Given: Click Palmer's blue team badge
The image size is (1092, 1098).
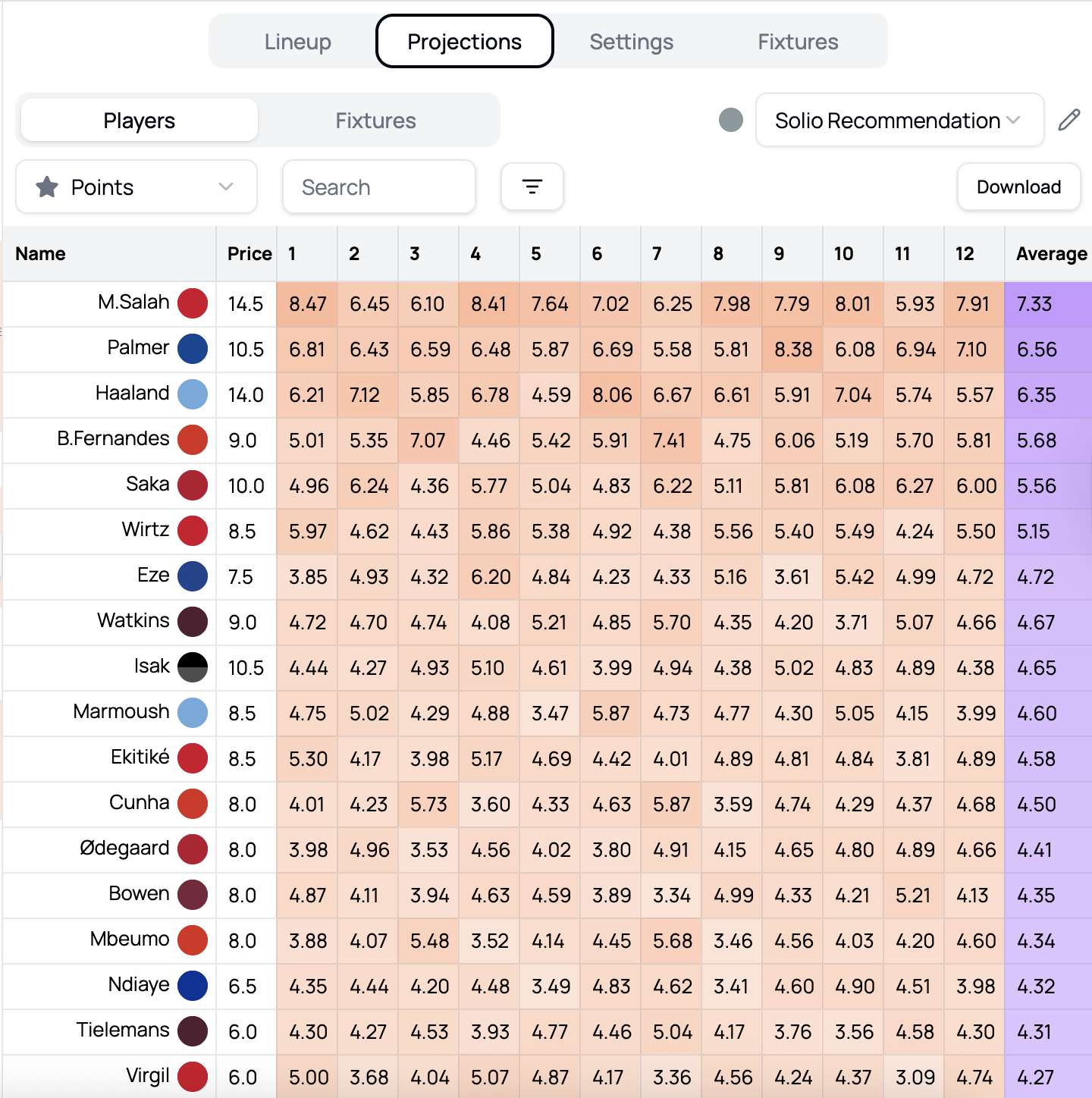Looking at the screenshot, I should [193, 348].
